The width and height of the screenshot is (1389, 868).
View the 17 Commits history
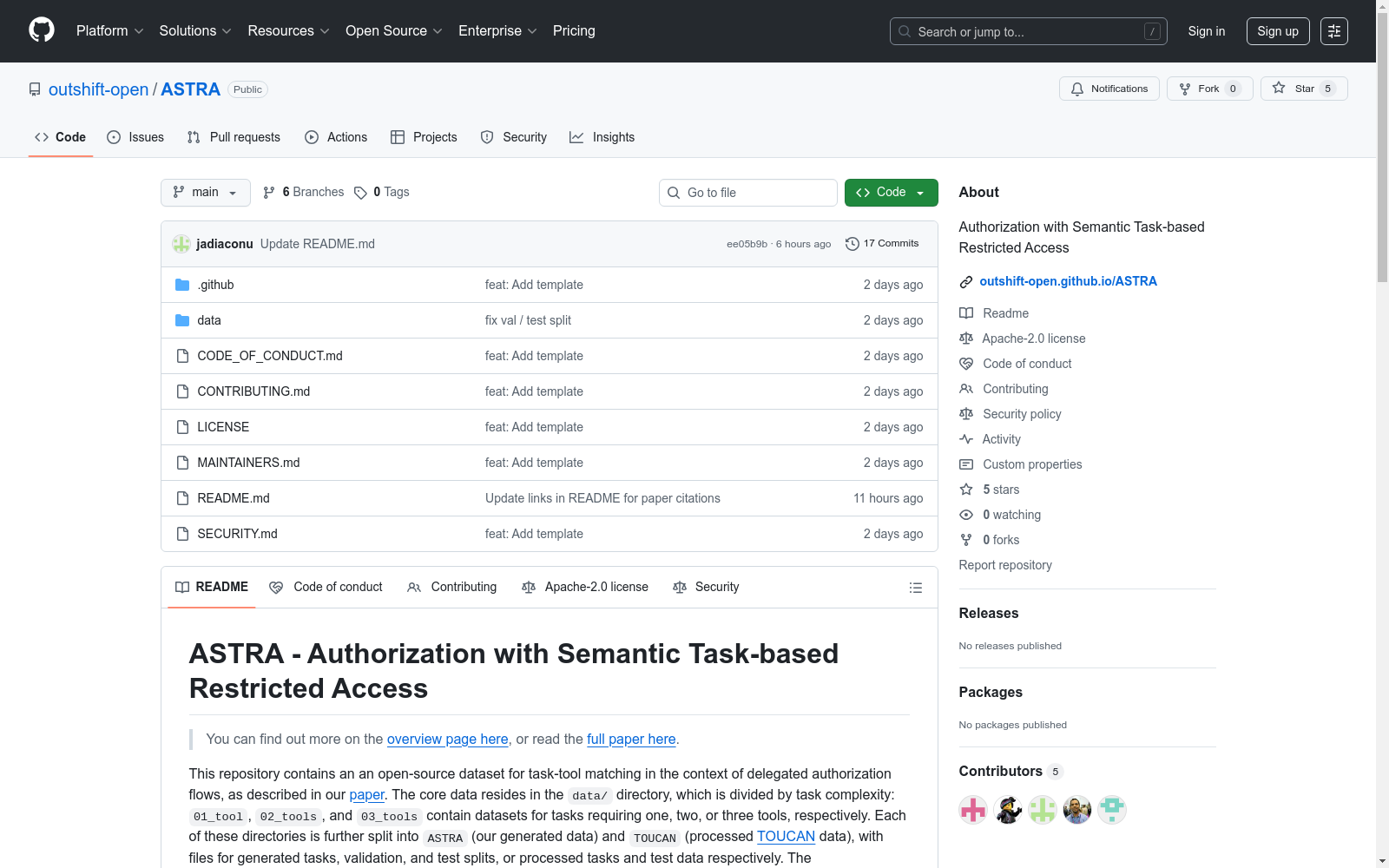[882, 244]
